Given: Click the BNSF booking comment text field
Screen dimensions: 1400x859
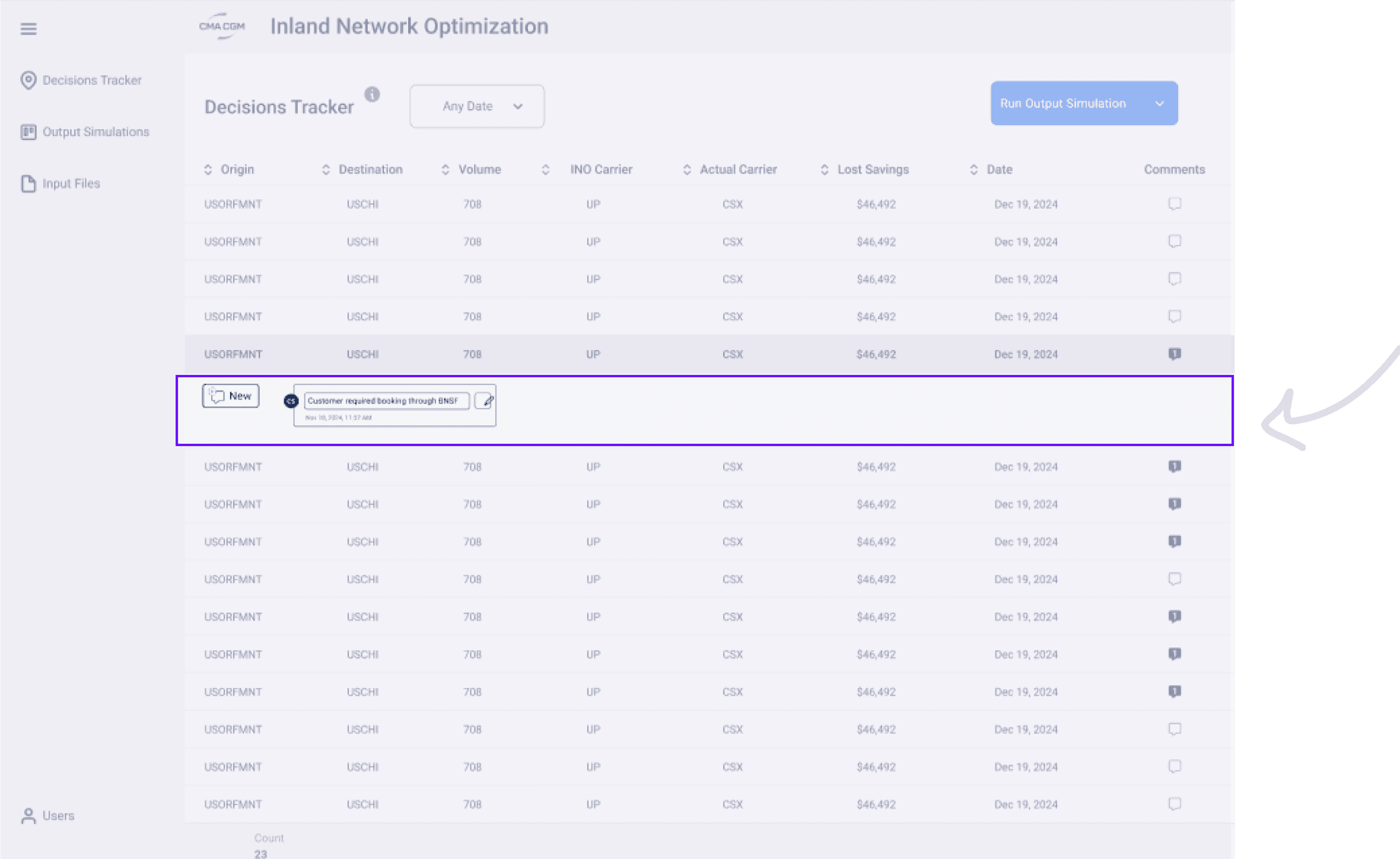Looking at the screenshot, I should 386,401.
